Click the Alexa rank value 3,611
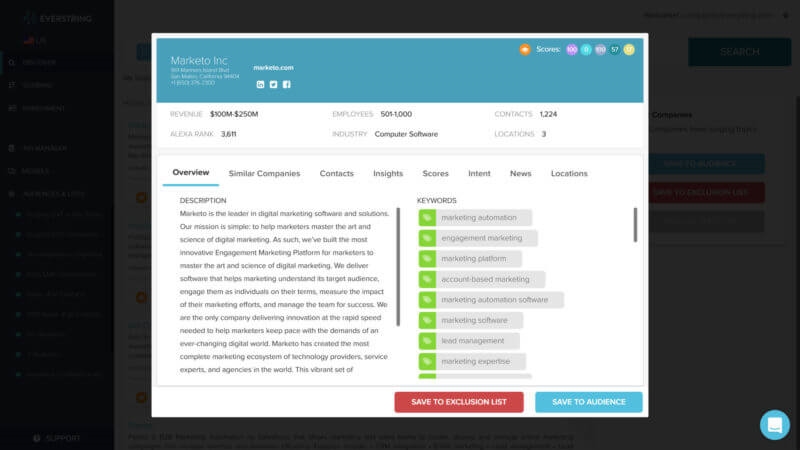Image resolution: width=800 pixels, height=450 pixels. (x=229, y=134)
